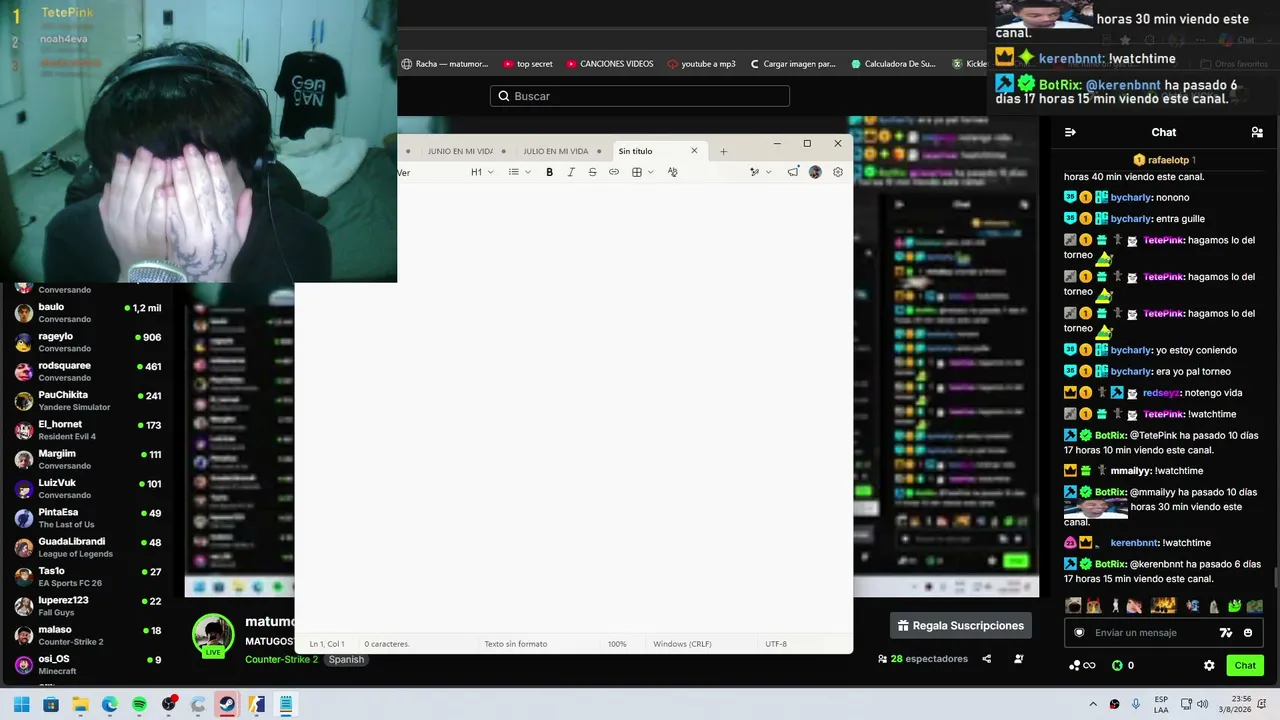Open Steam from taskbar
1280x720 pixels.
point(227,704)
